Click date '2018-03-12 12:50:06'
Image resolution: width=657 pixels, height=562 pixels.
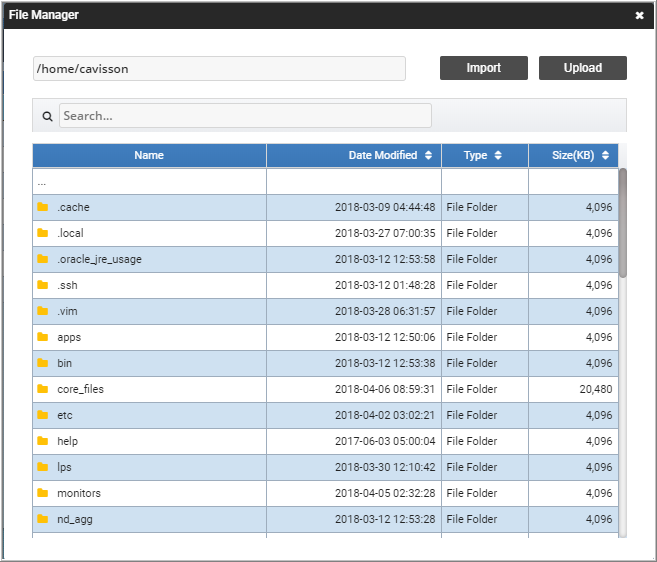tap(385, 337)
